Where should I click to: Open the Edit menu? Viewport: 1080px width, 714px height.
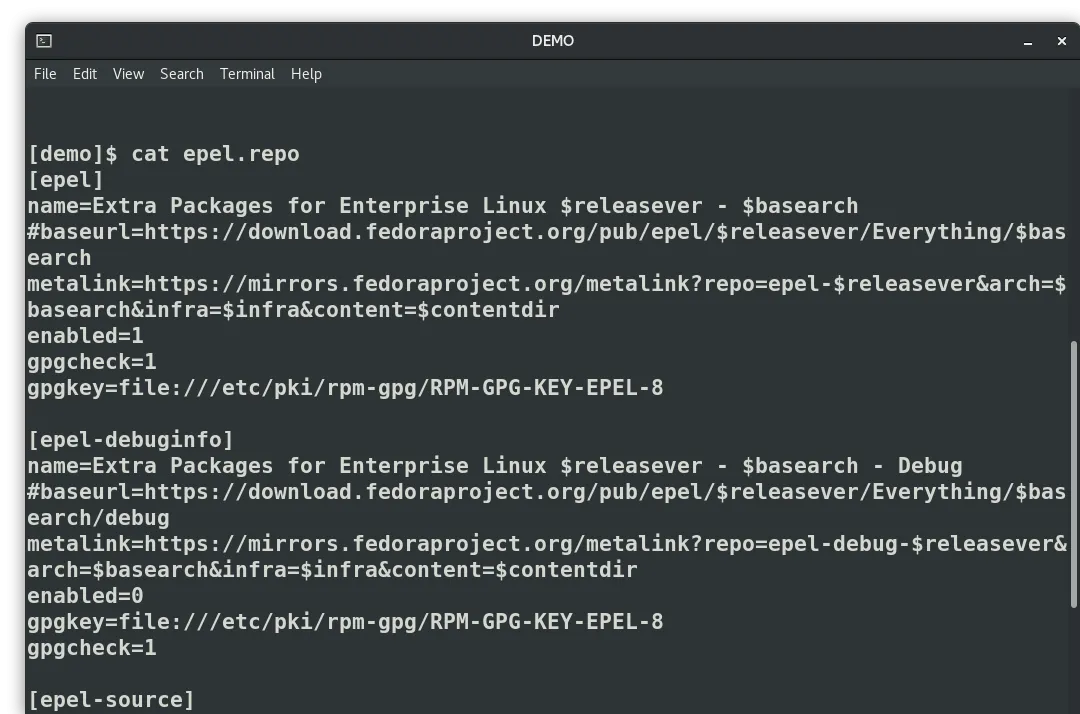coord(85,74)
